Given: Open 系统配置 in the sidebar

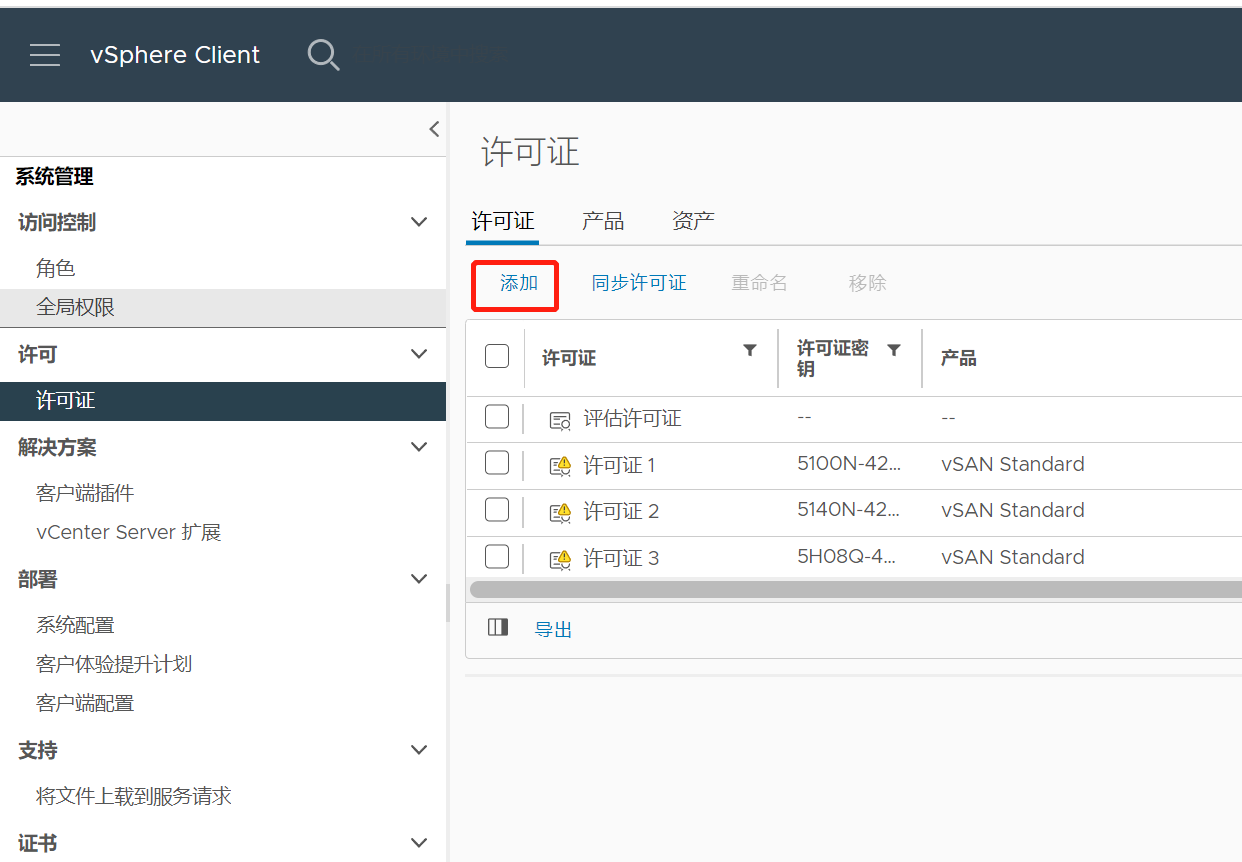Looking at the screenshot, I should point(76,625).
